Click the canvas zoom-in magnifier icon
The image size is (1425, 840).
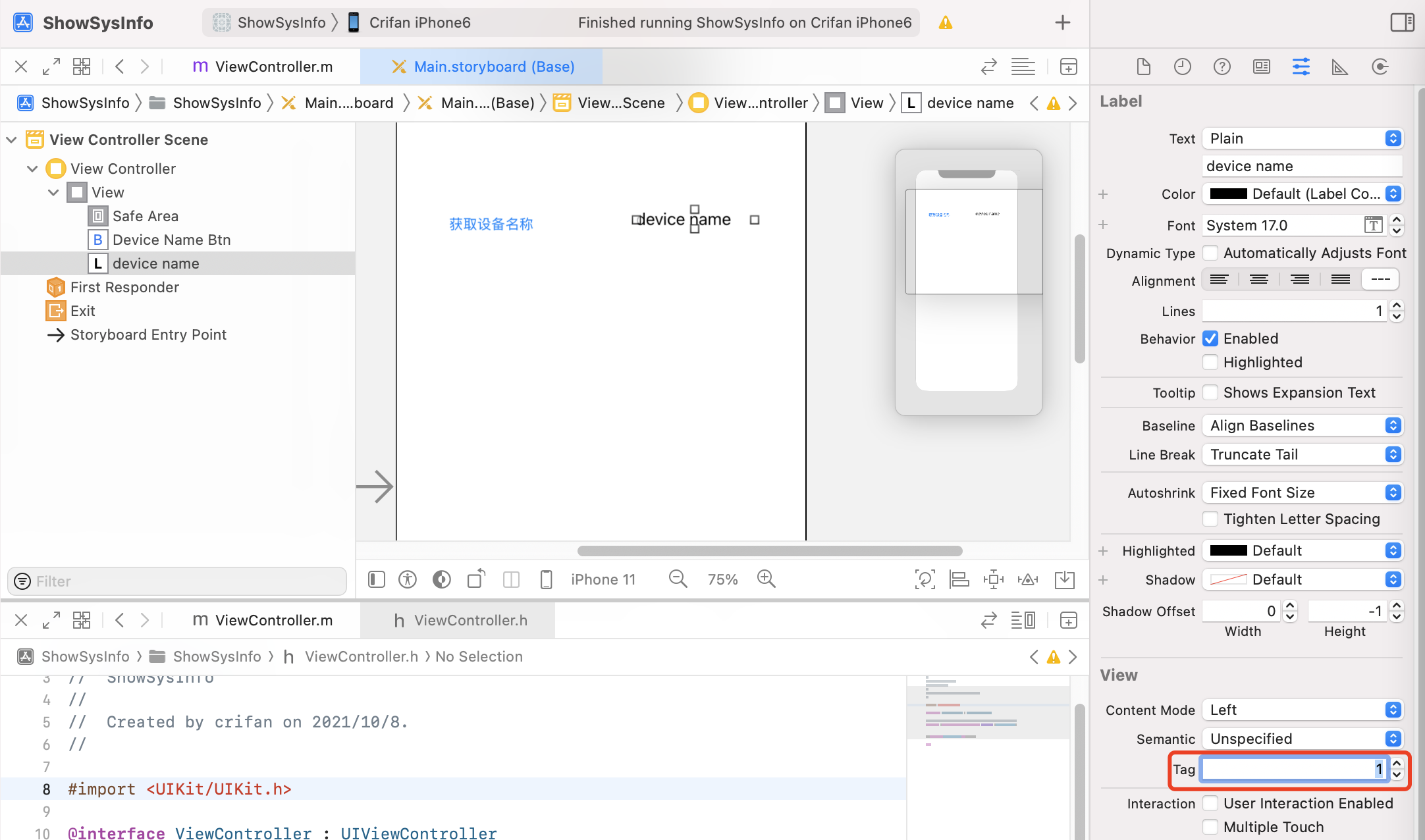coord(766,579)
